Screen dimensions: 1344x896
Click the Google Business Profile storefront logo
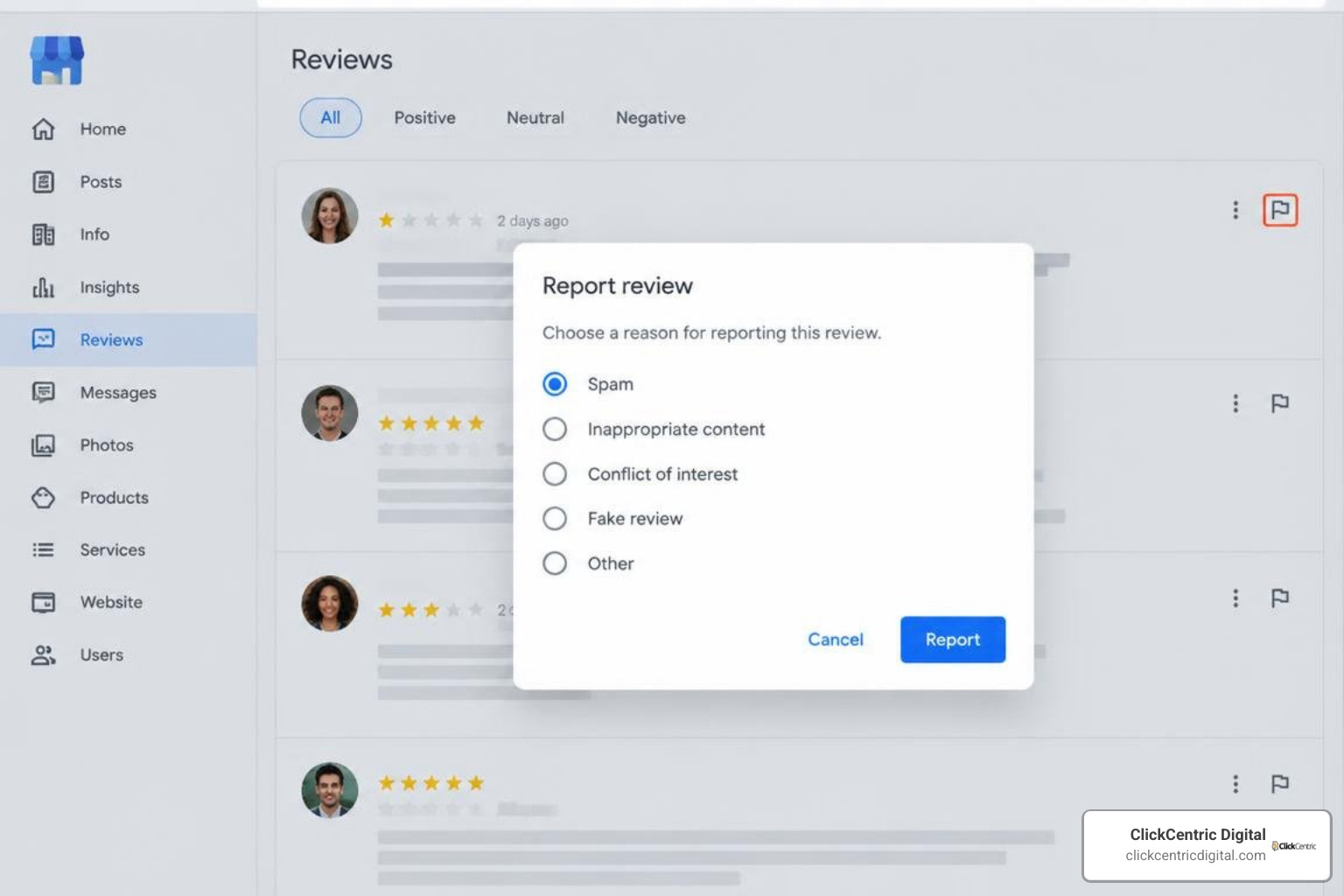pyautogui.click(x=57, y=60)
